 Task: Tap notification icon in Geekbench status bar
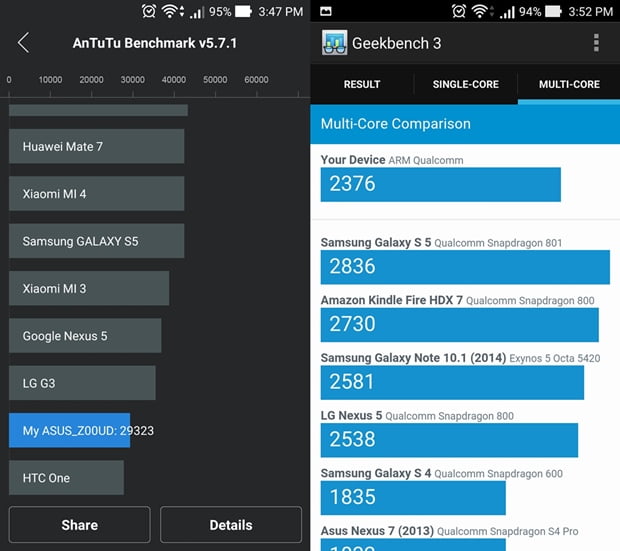326,11
